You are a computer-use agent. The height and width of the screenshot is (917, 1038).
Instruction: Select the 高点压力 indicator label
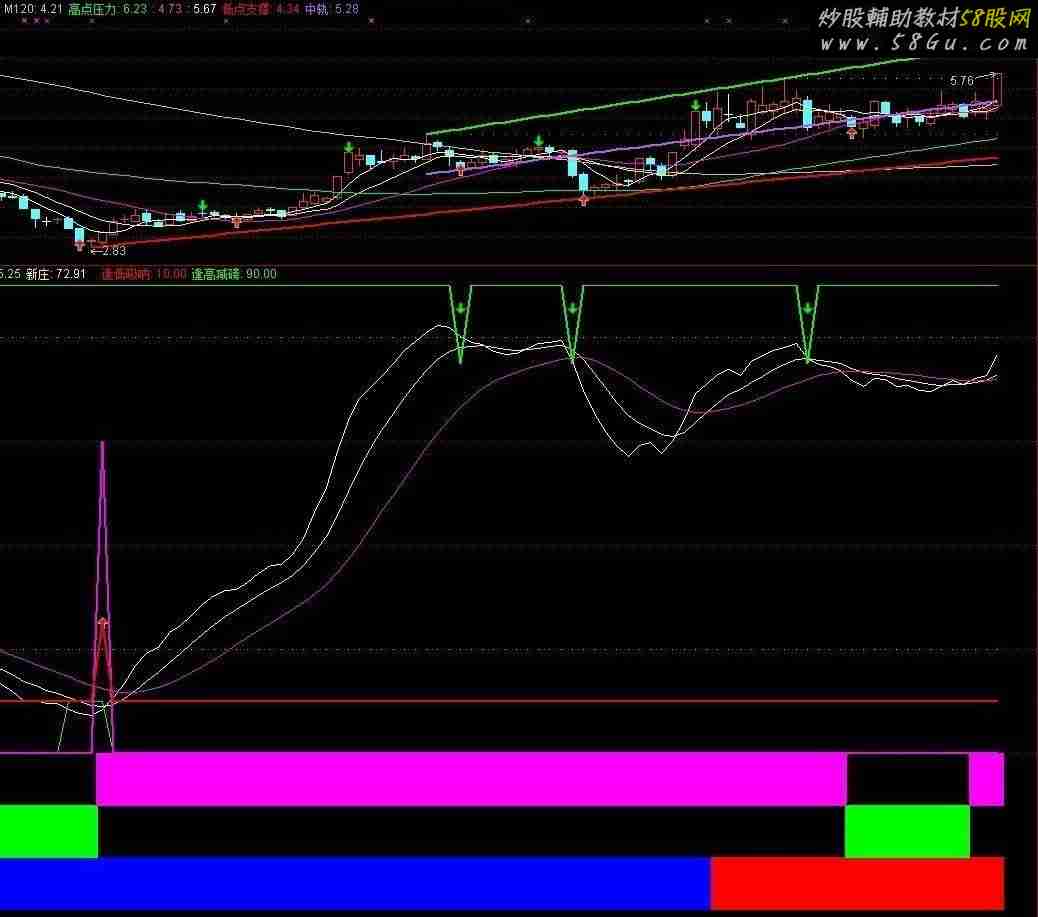(92, 9)
